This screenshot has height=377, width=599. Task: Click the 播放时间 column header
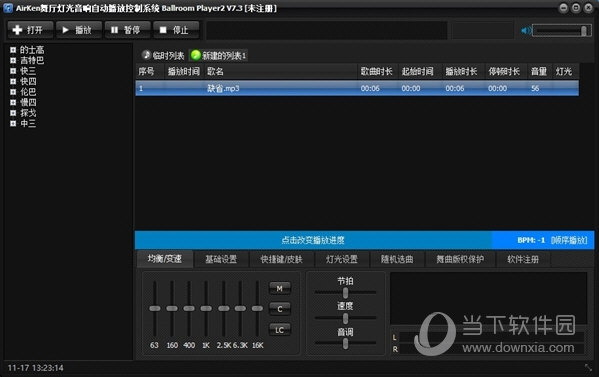[x=184, y=71]
